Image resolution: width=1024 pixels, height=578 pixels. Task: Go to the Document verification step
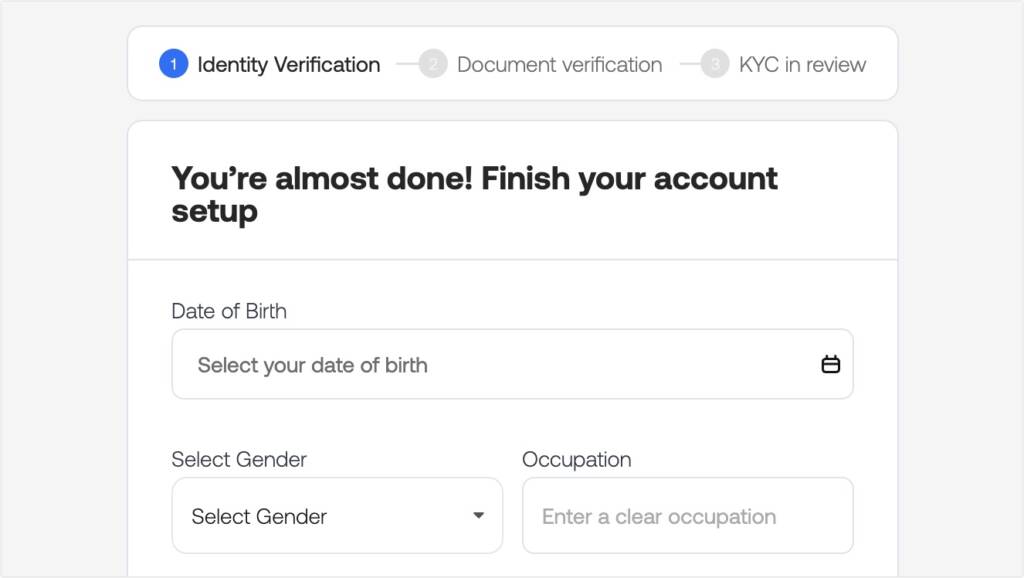pos(560,65)
